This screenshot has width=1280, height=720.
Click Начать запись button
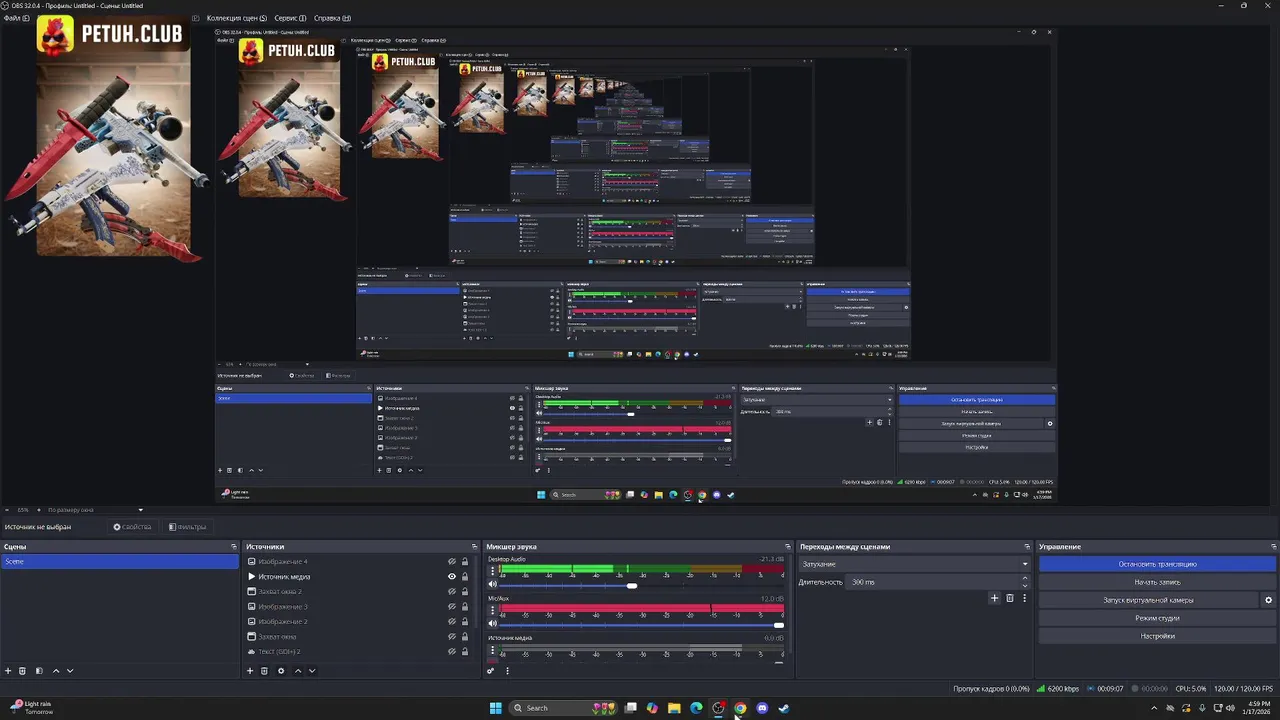tap(1157, 582)
